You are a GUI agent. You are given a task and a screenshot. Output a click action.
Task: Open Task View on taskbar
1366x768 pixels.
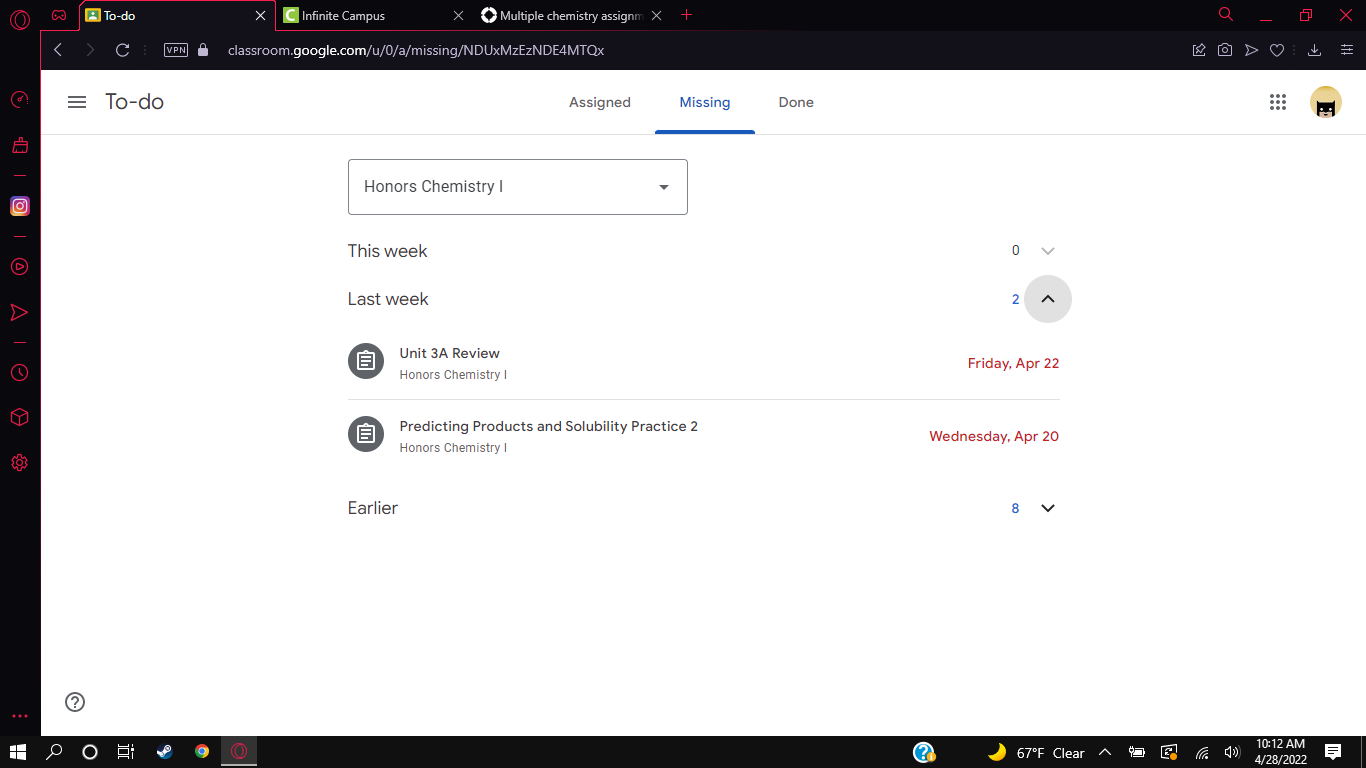pos(126,752)
